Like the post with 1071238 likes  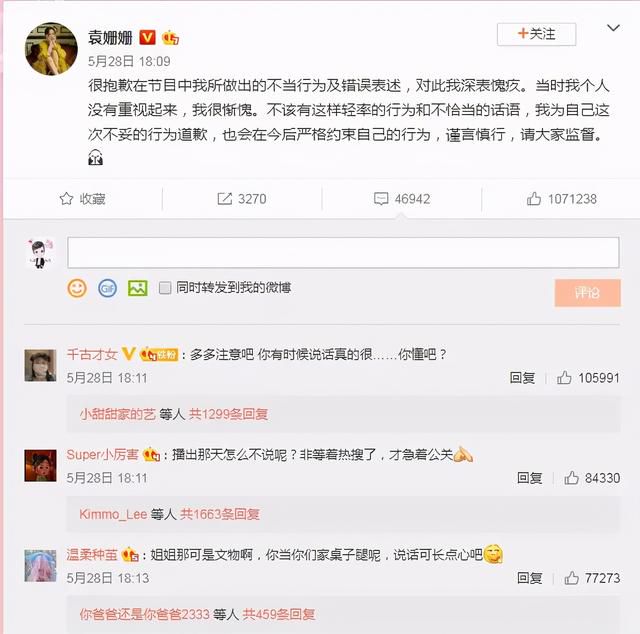533,199
